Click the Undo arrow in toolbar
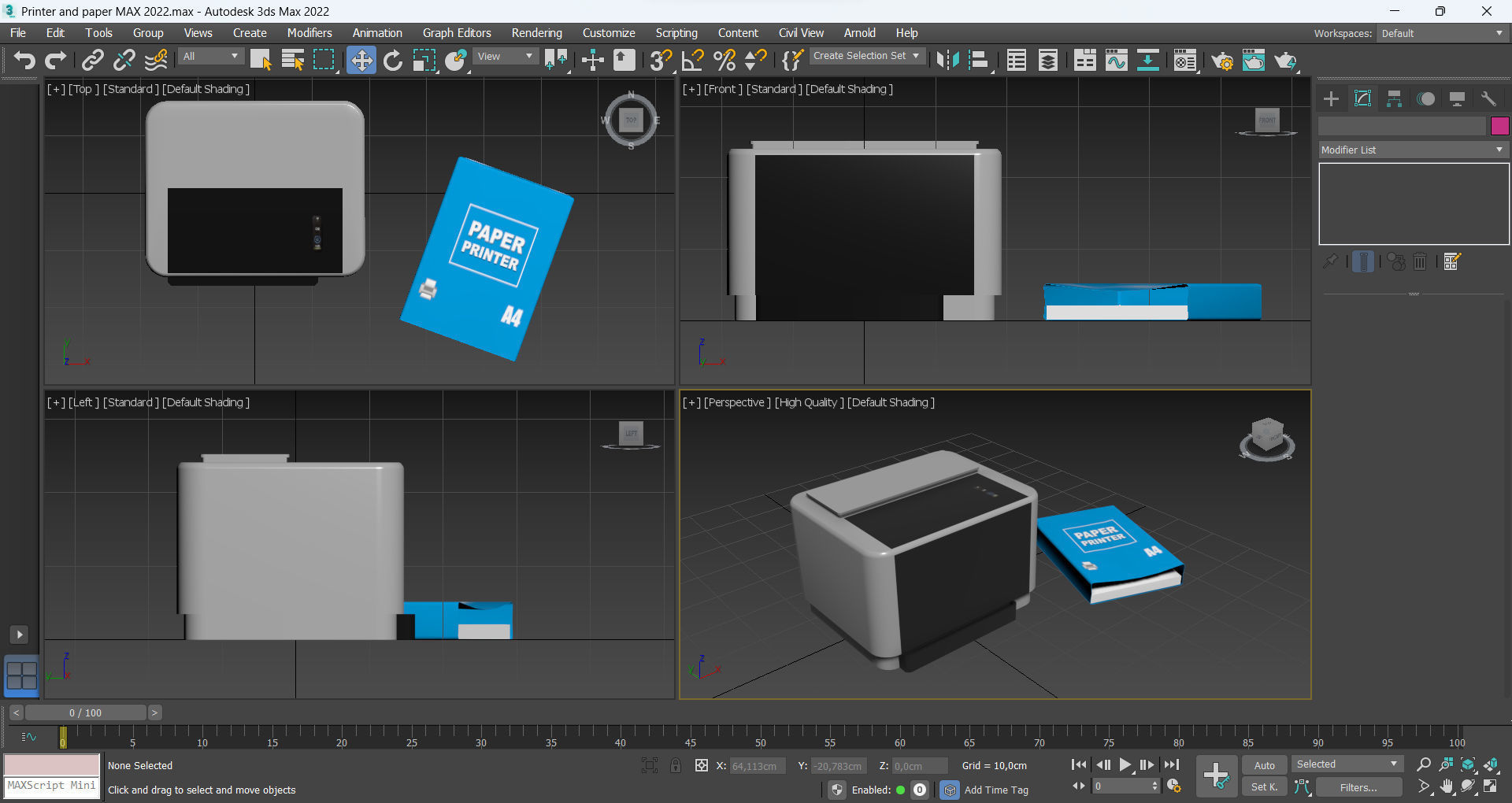 tap(24, 60)
